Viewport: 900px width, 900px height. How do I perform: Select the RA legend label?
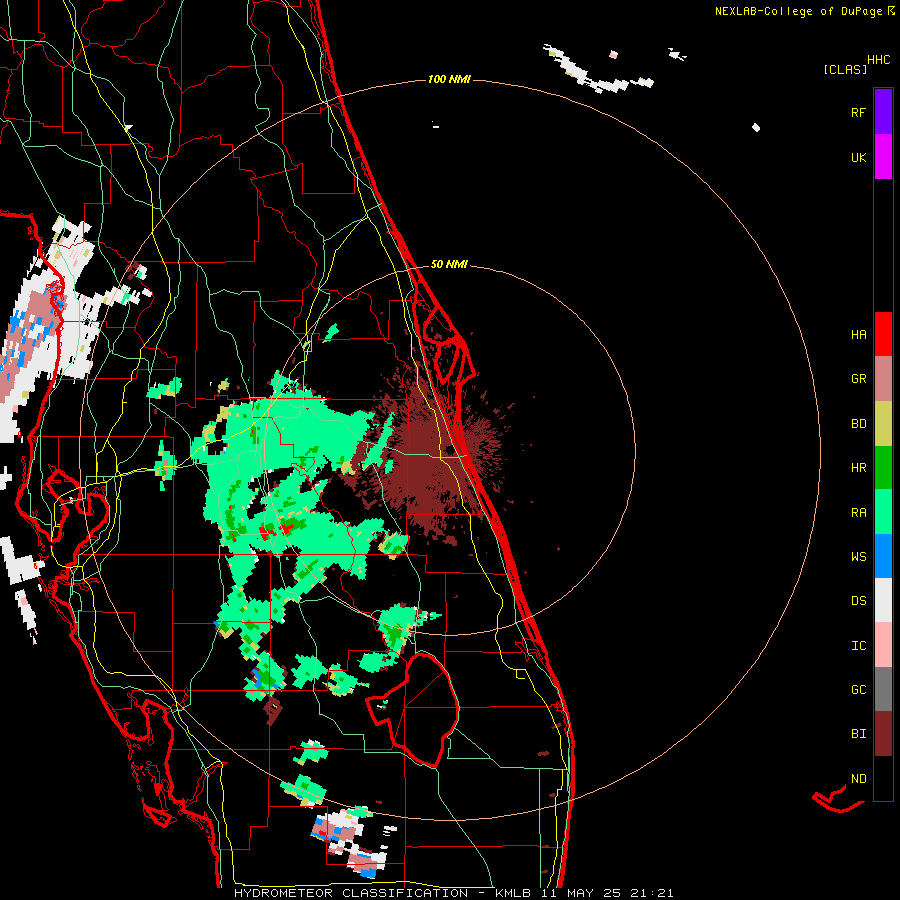[858, 512]
